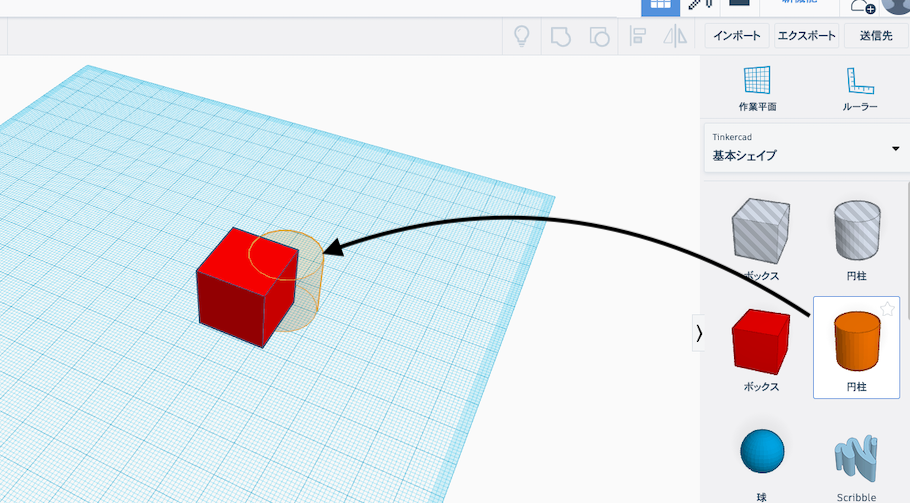Toggle show-all lightbulb icon

click(x=521, y=37)
